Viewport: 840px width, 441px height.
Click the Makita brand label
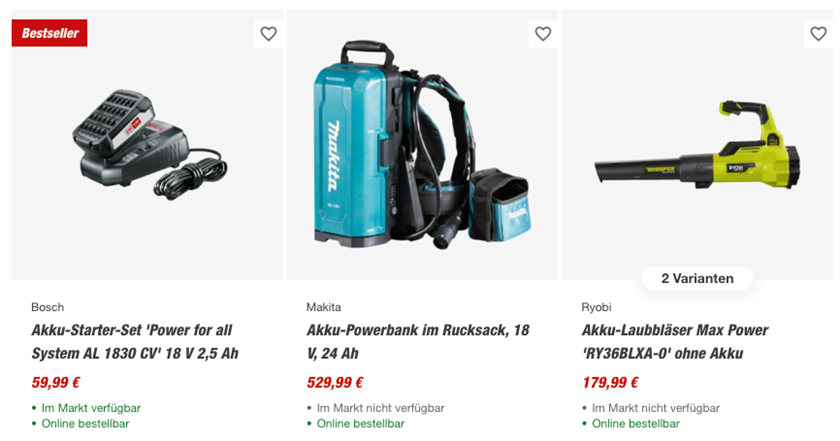point(324,307)
